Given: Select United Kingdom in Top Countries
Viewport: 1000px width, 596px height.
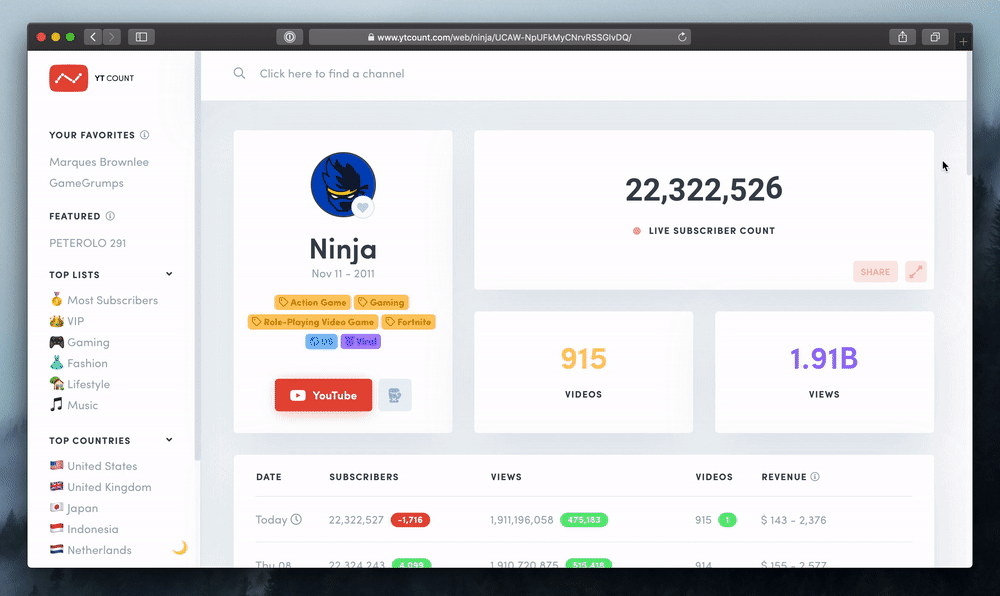Looking at the screenshot, I should 101,487.
